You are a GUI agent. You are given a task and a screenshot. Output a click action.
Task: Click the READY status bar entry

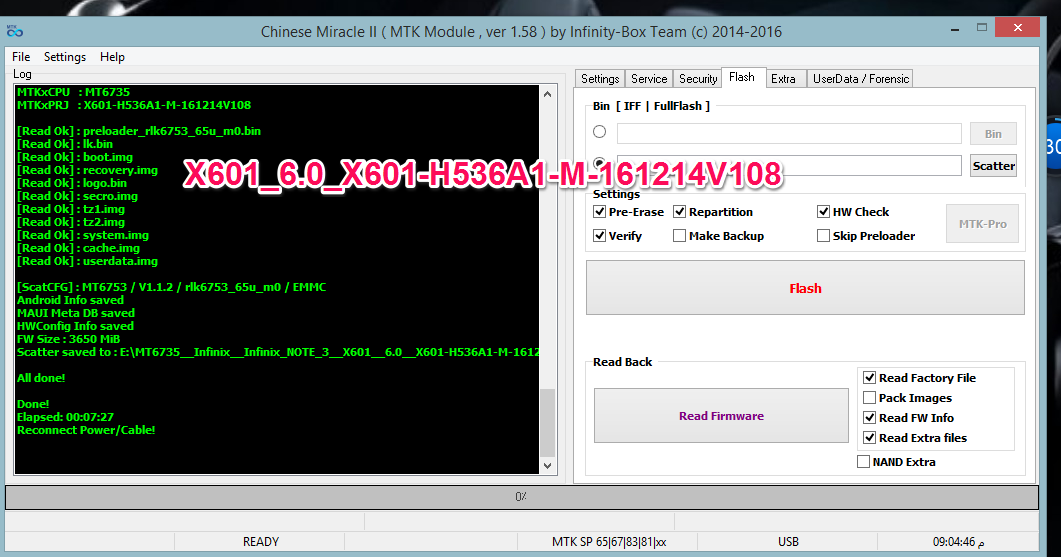pyautogui.click(x=261, y=541)
